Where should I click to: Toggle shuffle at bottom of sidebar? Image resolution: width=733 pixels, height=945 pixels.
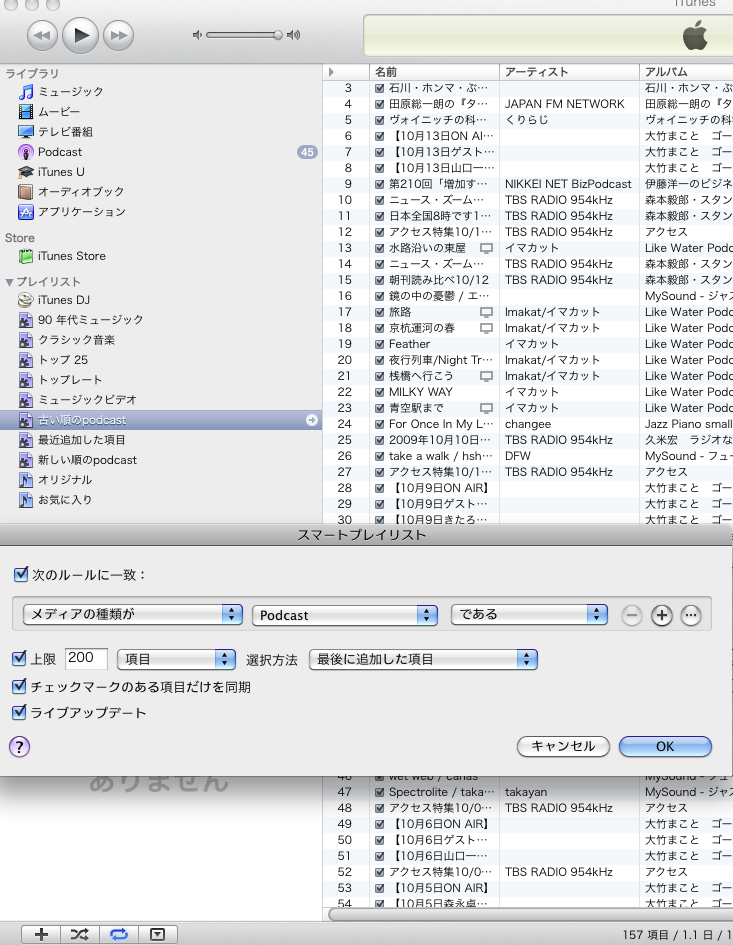pos(80,934)
